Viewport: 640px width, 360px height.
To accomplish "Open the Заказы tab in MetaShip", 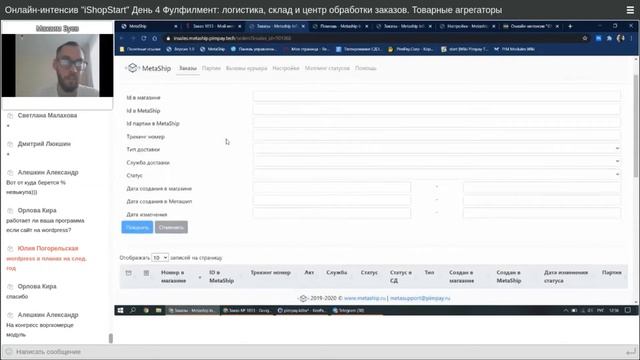I will (188, 68).
